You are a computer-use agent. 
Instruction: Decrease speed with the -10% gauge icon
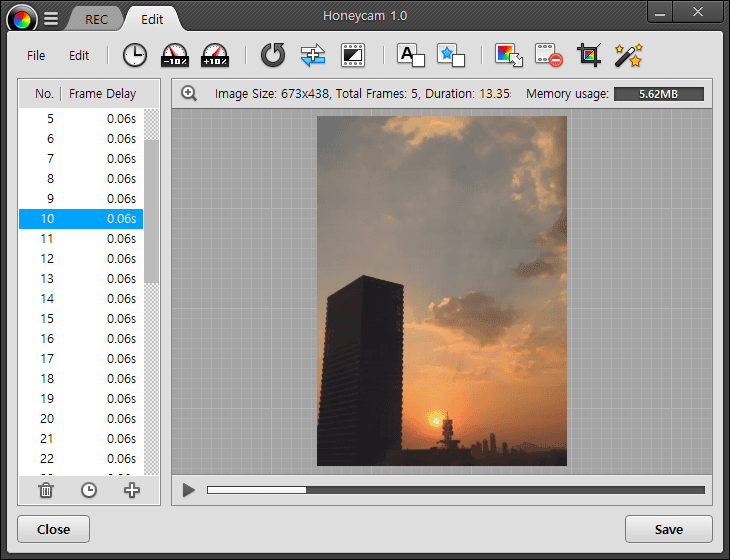(175, 55)
